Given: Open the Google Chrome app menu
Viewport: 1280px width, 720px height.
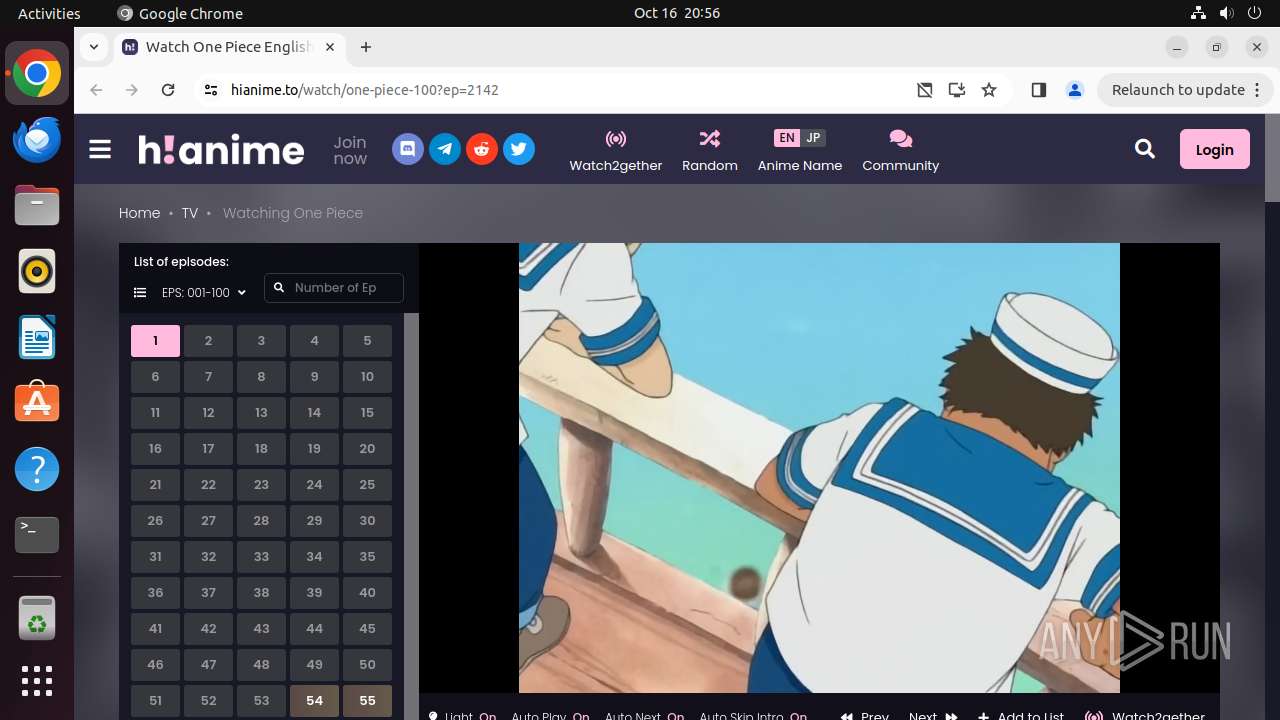Looking at the screenshot, I should pos(180,13).
